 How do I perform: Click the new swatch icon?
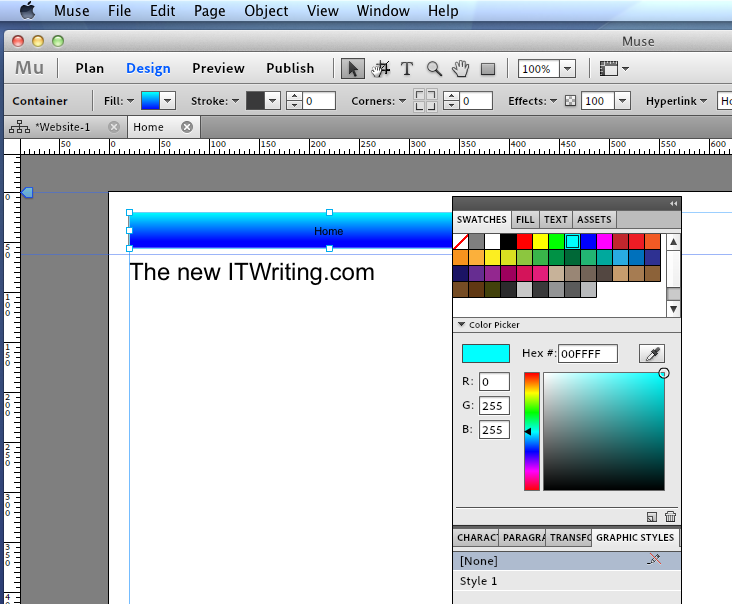(x=652, y=517)
